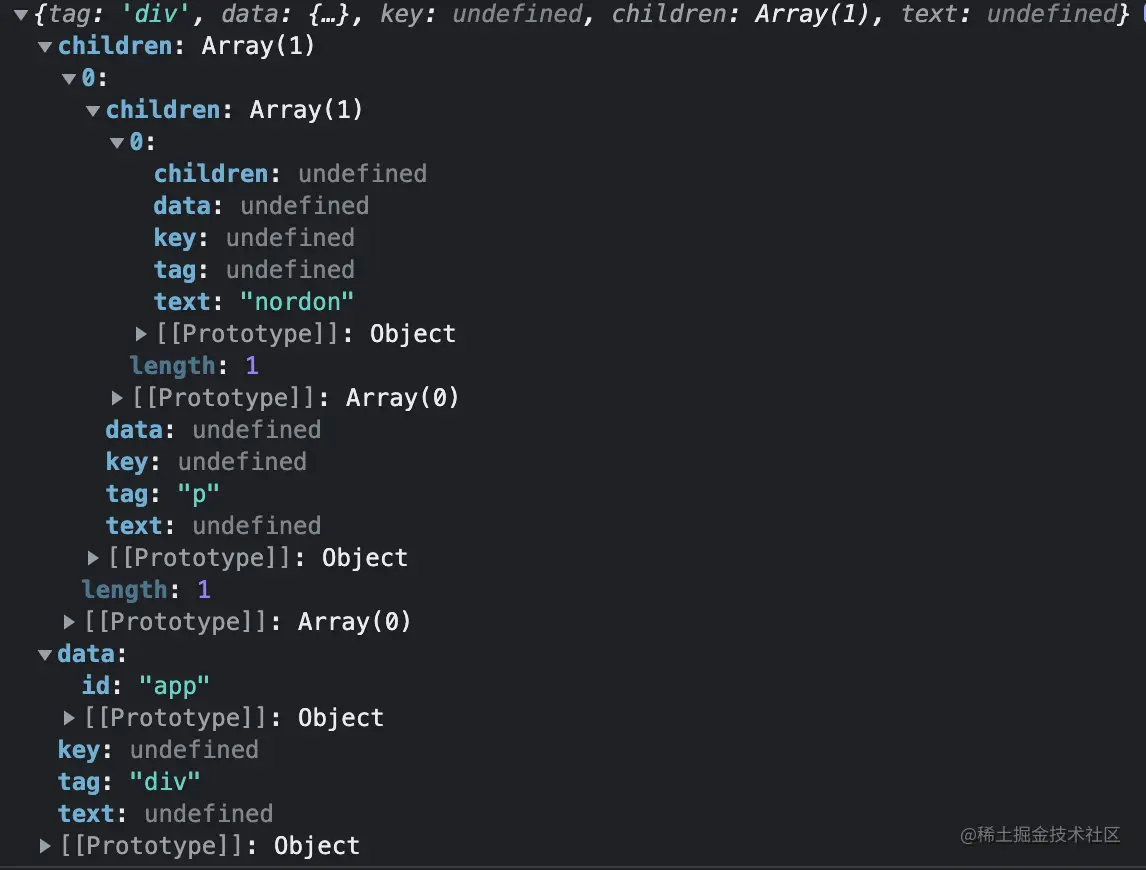This screenshot has width=1146, height=870.
Task: Collapse the nested children Array(1) node
Action: (93, 111)
